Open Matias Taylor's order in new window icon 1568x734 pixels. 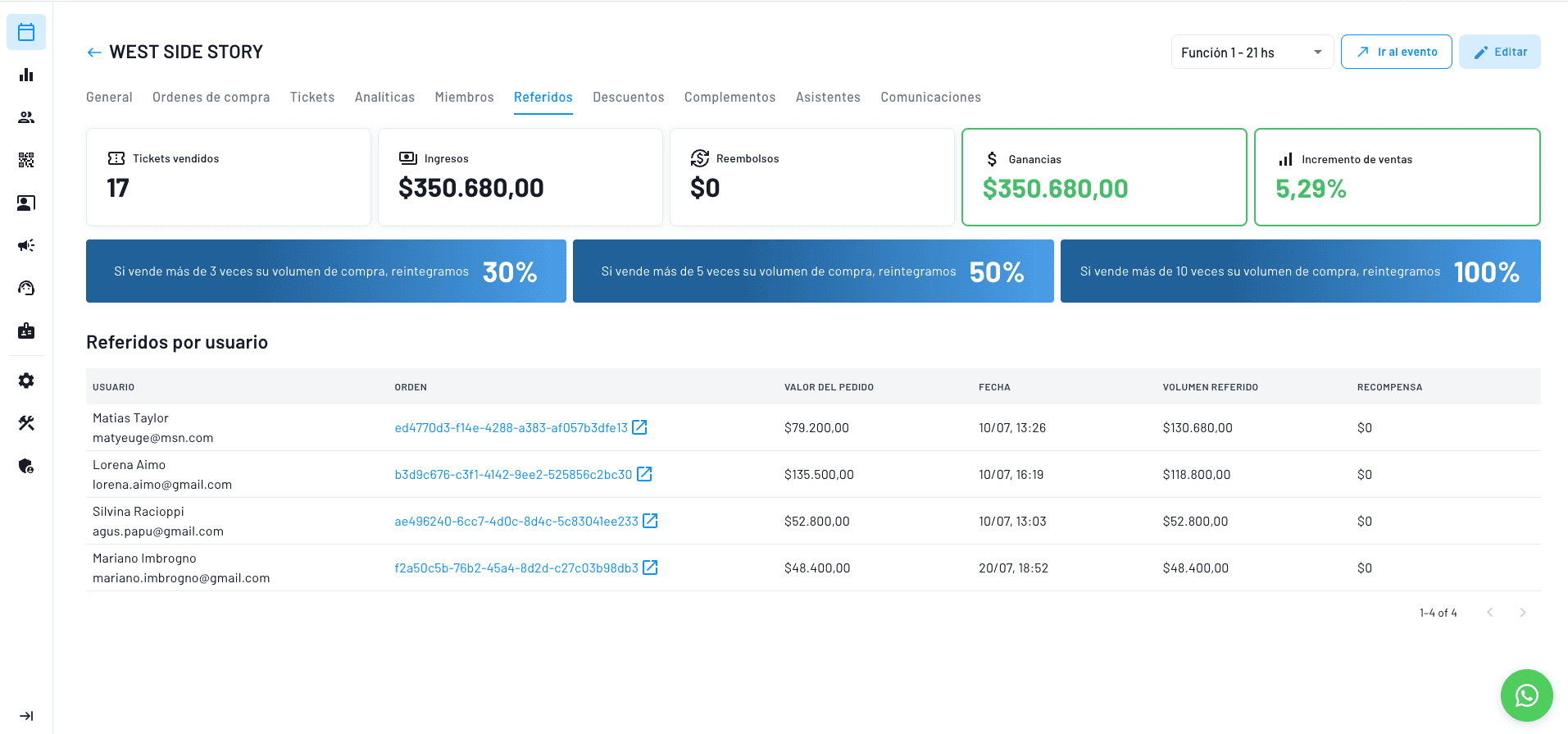[640, 427]
